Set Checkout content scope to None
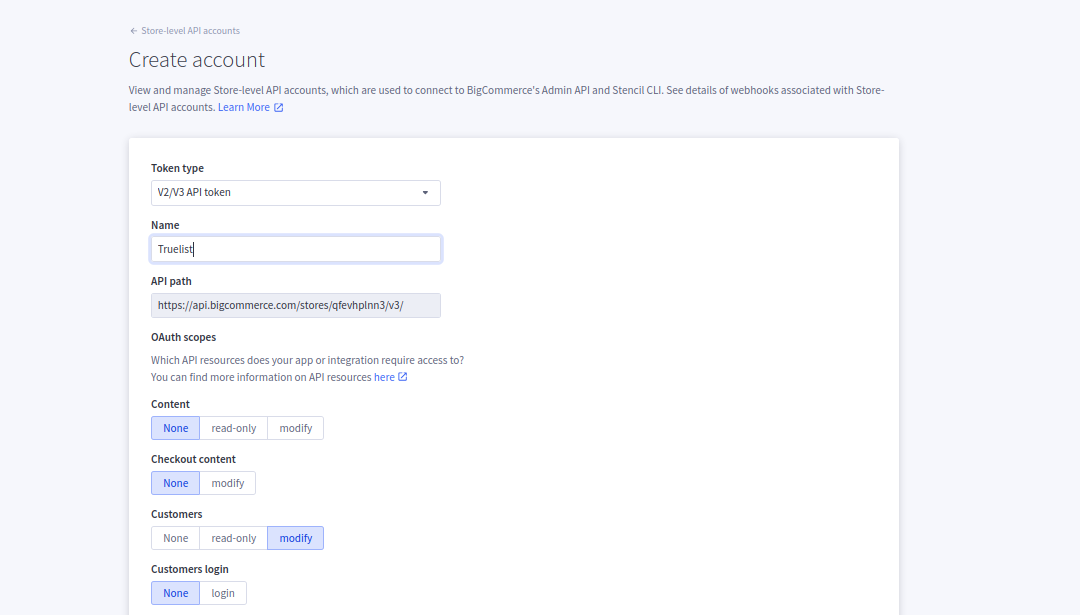Screen dimensions: 1080x615 pos(176,483)
